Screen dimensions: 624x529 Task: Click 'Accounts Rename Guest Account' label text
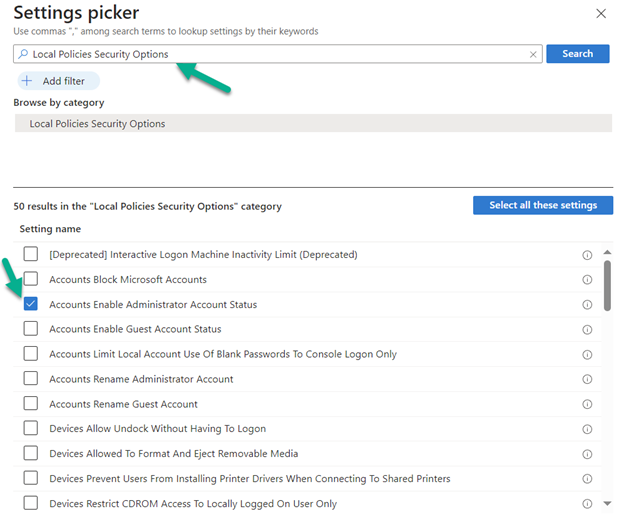point(123,404)
